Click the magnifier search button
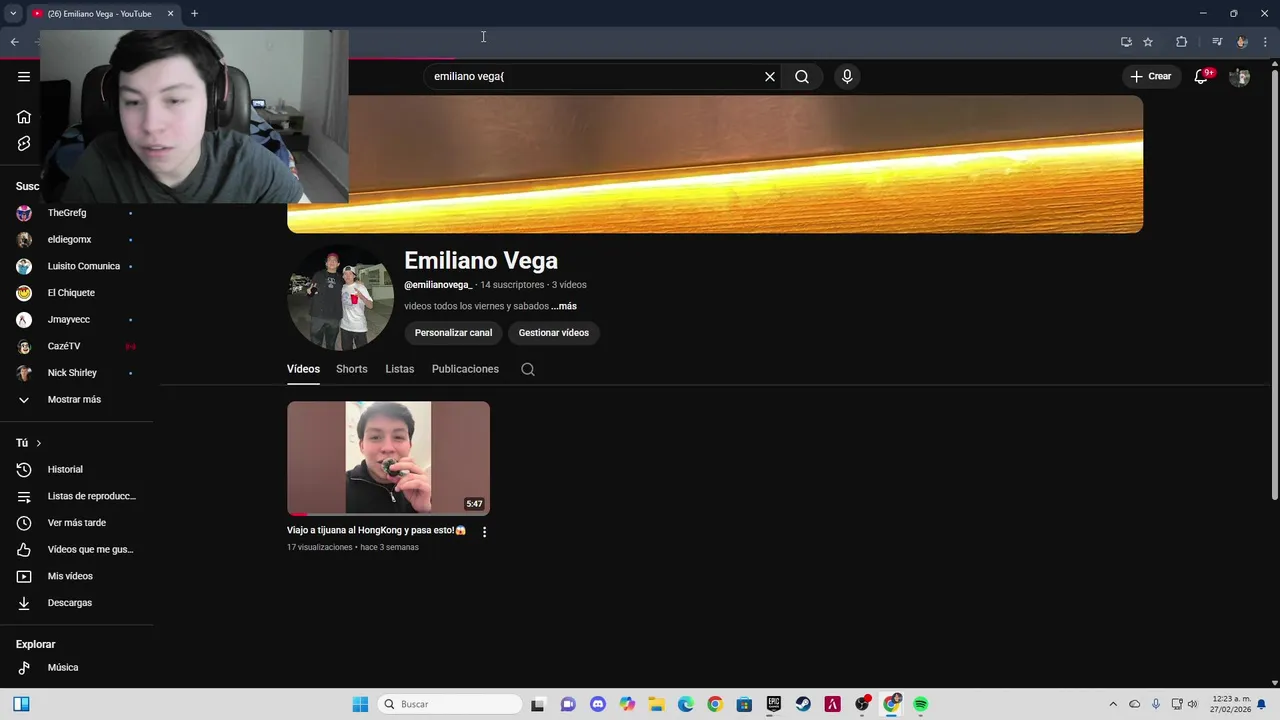Image resolution: width=1280 pixels, height=720 pixels. 802,76
